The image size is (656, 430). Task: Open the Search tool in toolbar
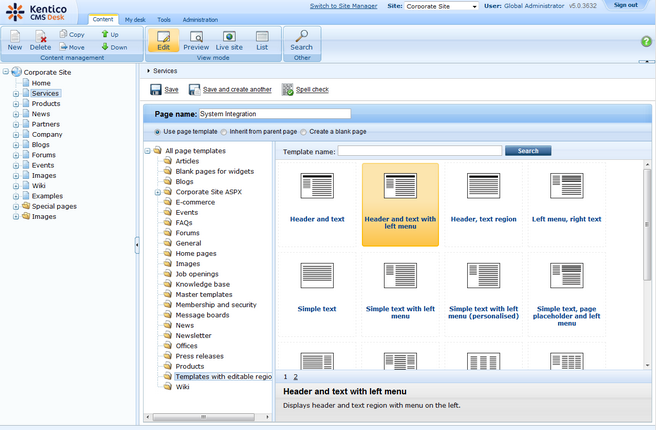pyautogui.click(x=301, y=40)
